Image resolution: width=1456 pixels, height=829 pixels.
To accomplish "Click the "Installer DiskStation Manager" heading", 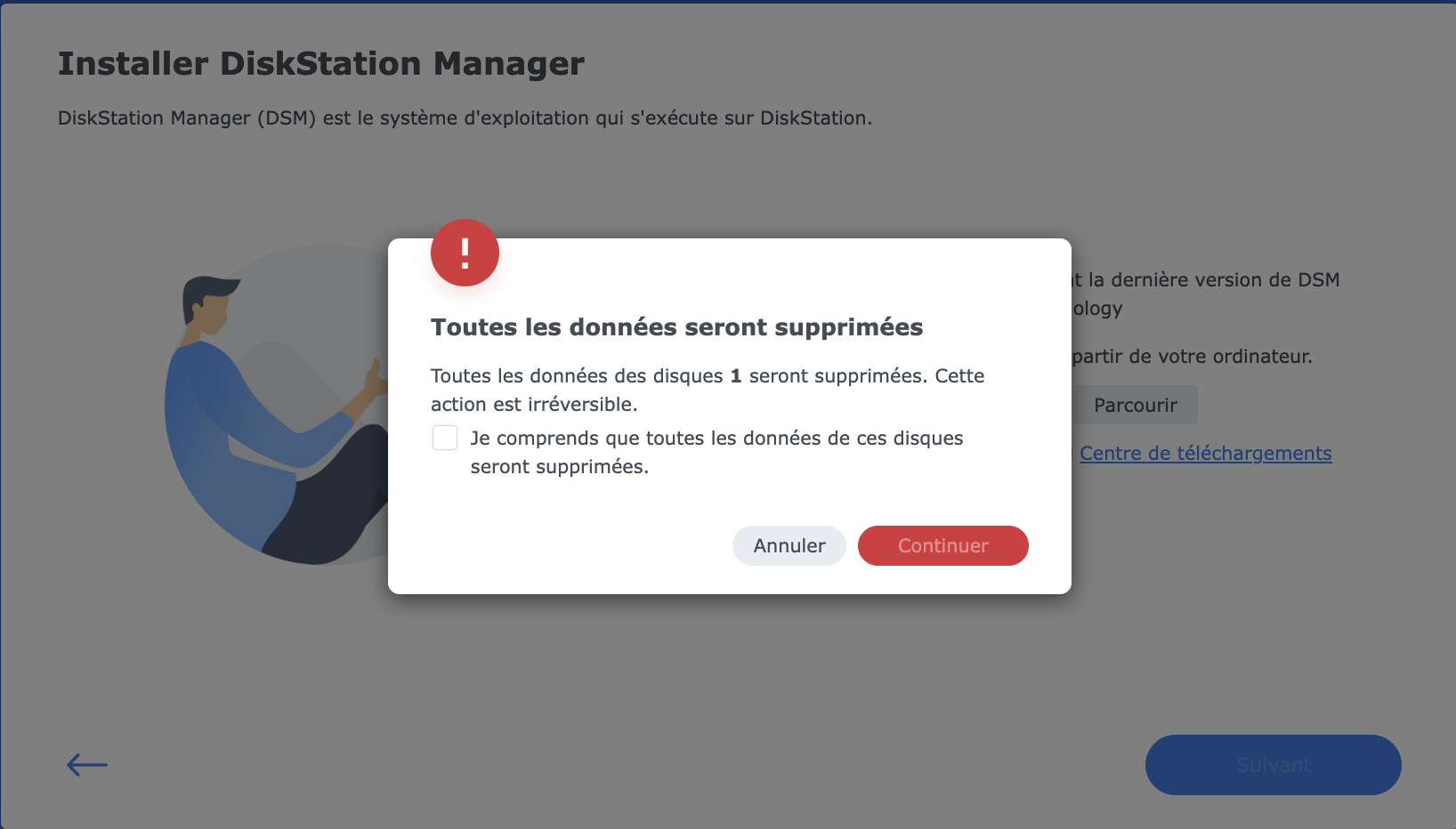I will tap(320, 64).
